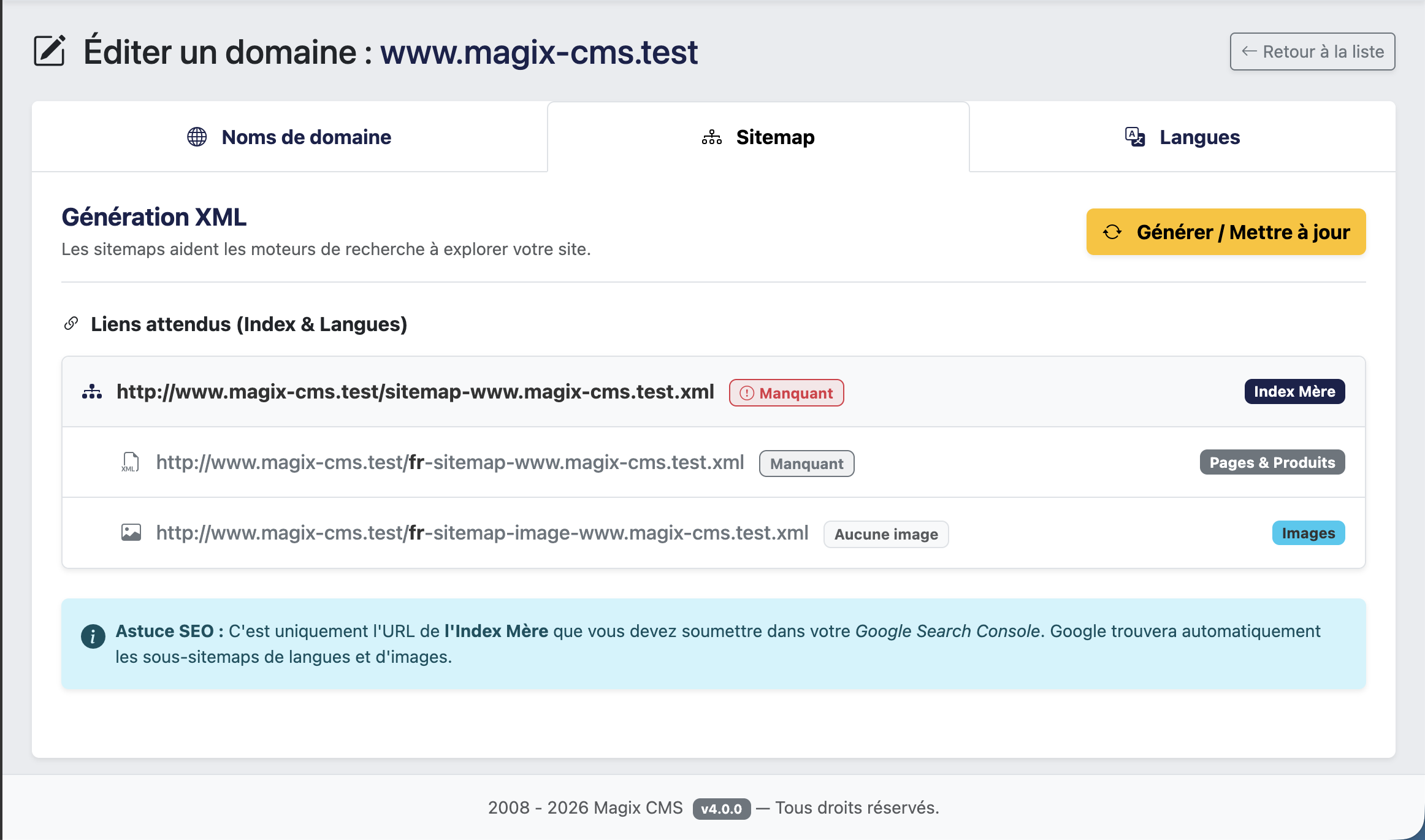The width and height of the screenshot is (1425, 840).
Task: Click the chain link icon near Liens attendus
Action: coord(71,323)
